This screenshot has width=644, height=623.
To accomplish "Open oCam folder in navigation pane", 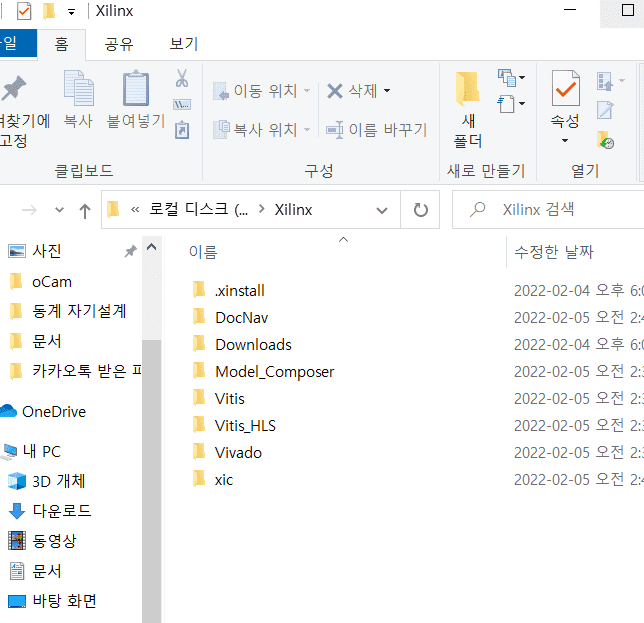I will pos(52,282).
